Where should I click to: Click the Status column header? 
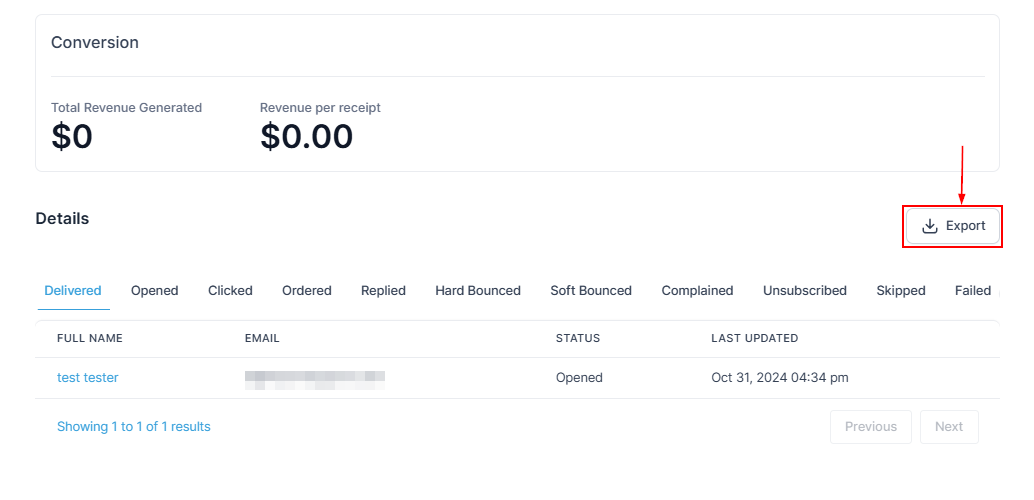pyautogui.click(x=578, y=339)
